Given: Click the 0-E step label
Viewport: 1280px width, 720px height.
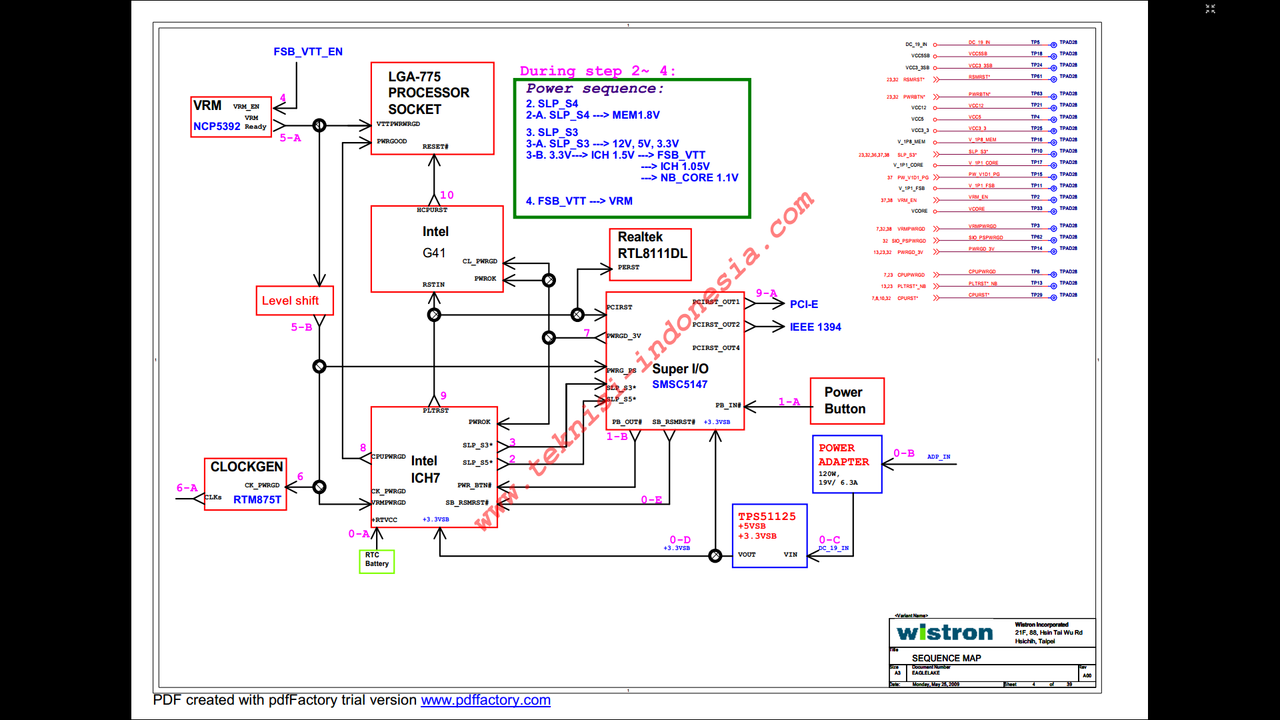Looking at the screenshot, I should click(652, 500).
